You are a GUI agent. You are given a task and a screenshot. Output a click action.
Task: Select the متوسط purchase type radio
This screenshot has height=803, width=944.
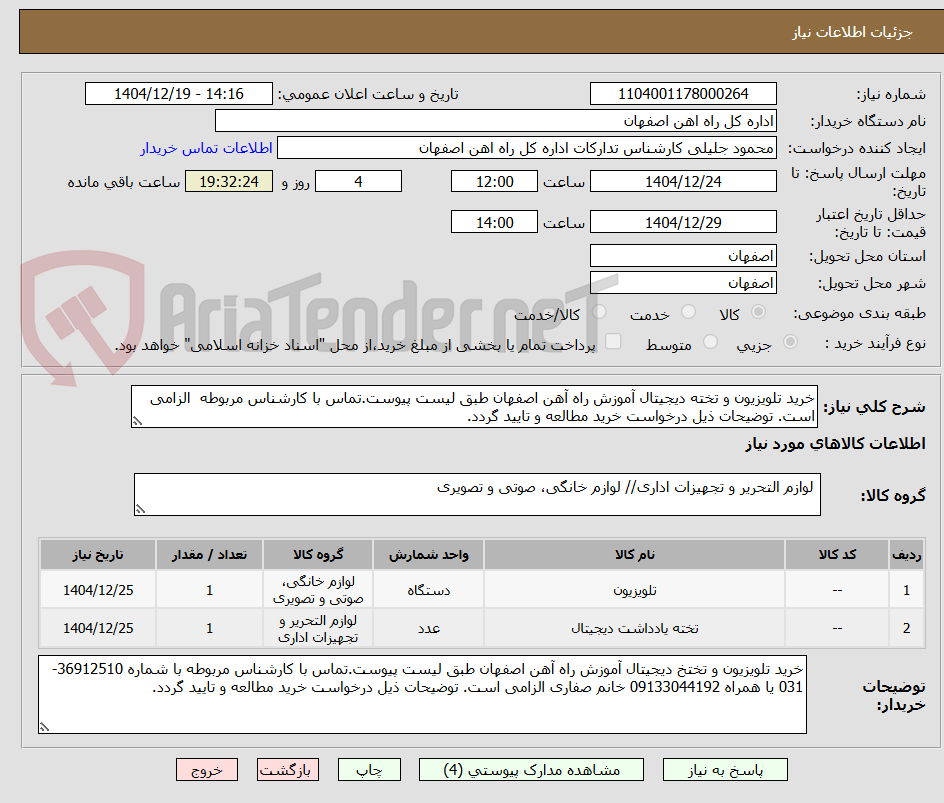tap(710, 343)
